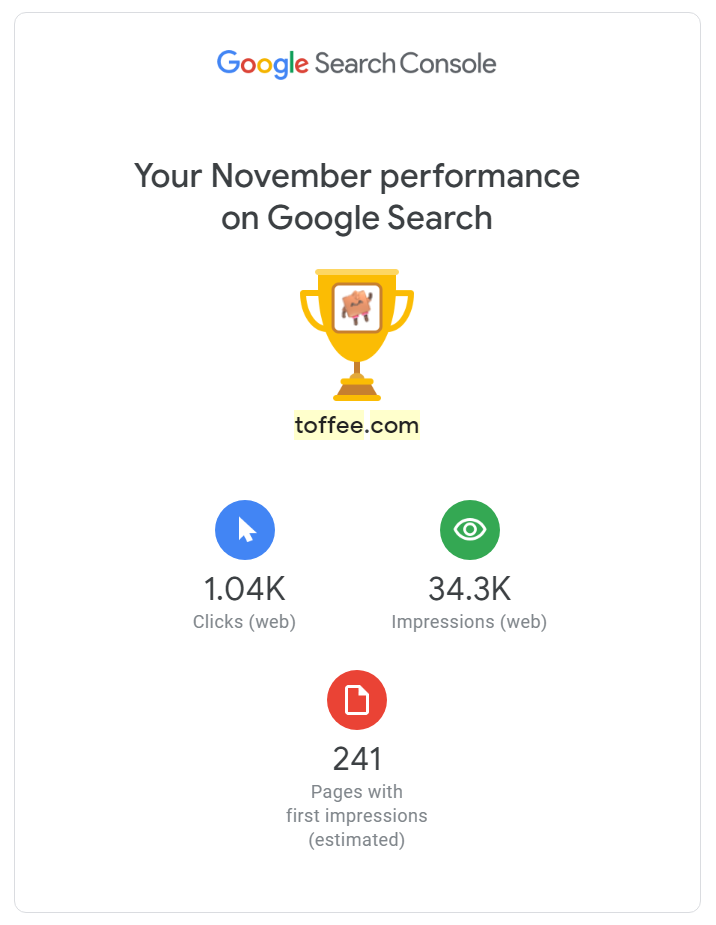Click the red page document icon
The height and width of the screenshot is (925, 716).
357,700
